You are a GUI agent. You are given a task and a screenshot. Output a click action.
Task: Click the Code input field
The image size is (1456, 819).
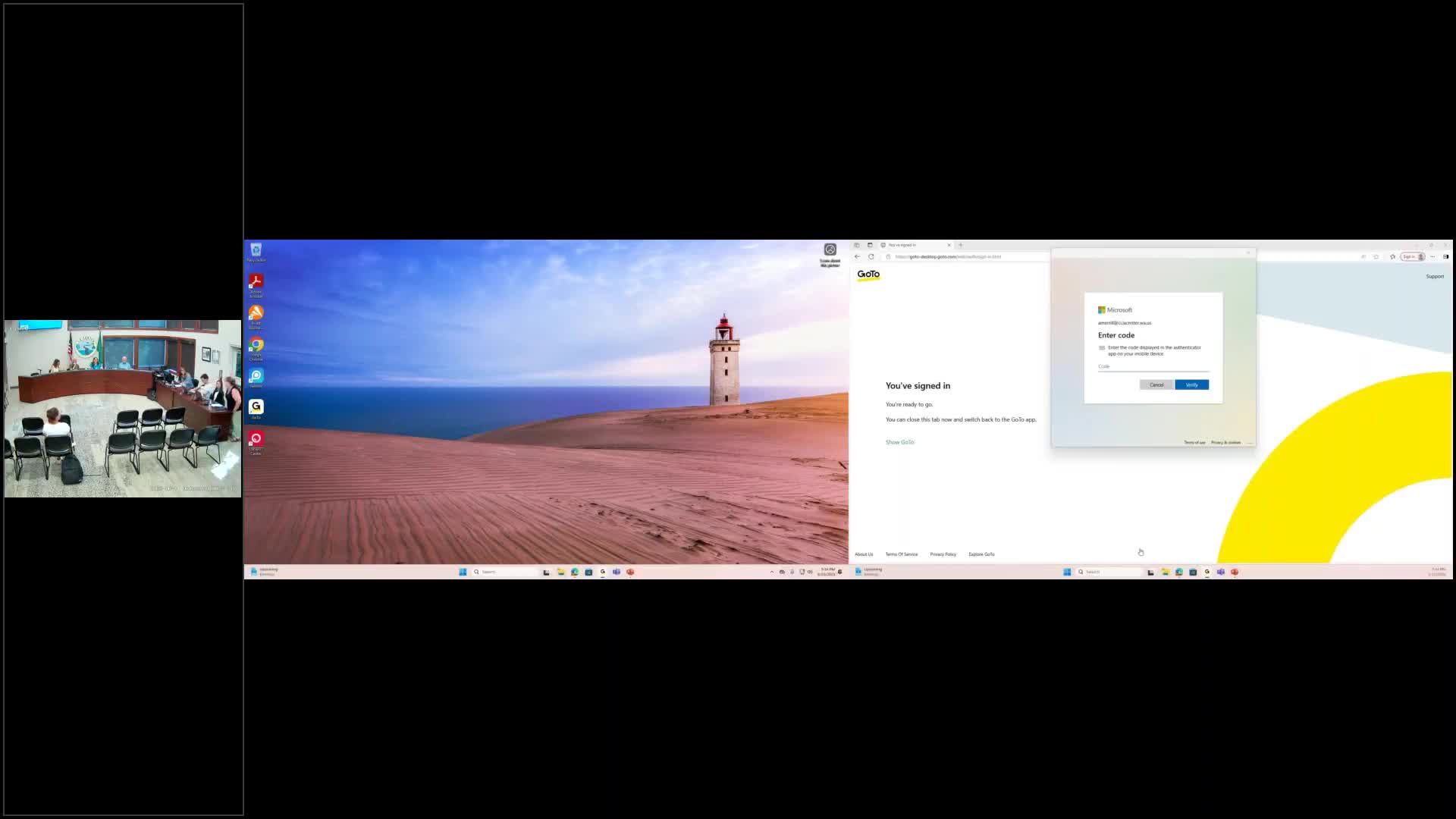pyautogui.click(x=1153, y=366)
